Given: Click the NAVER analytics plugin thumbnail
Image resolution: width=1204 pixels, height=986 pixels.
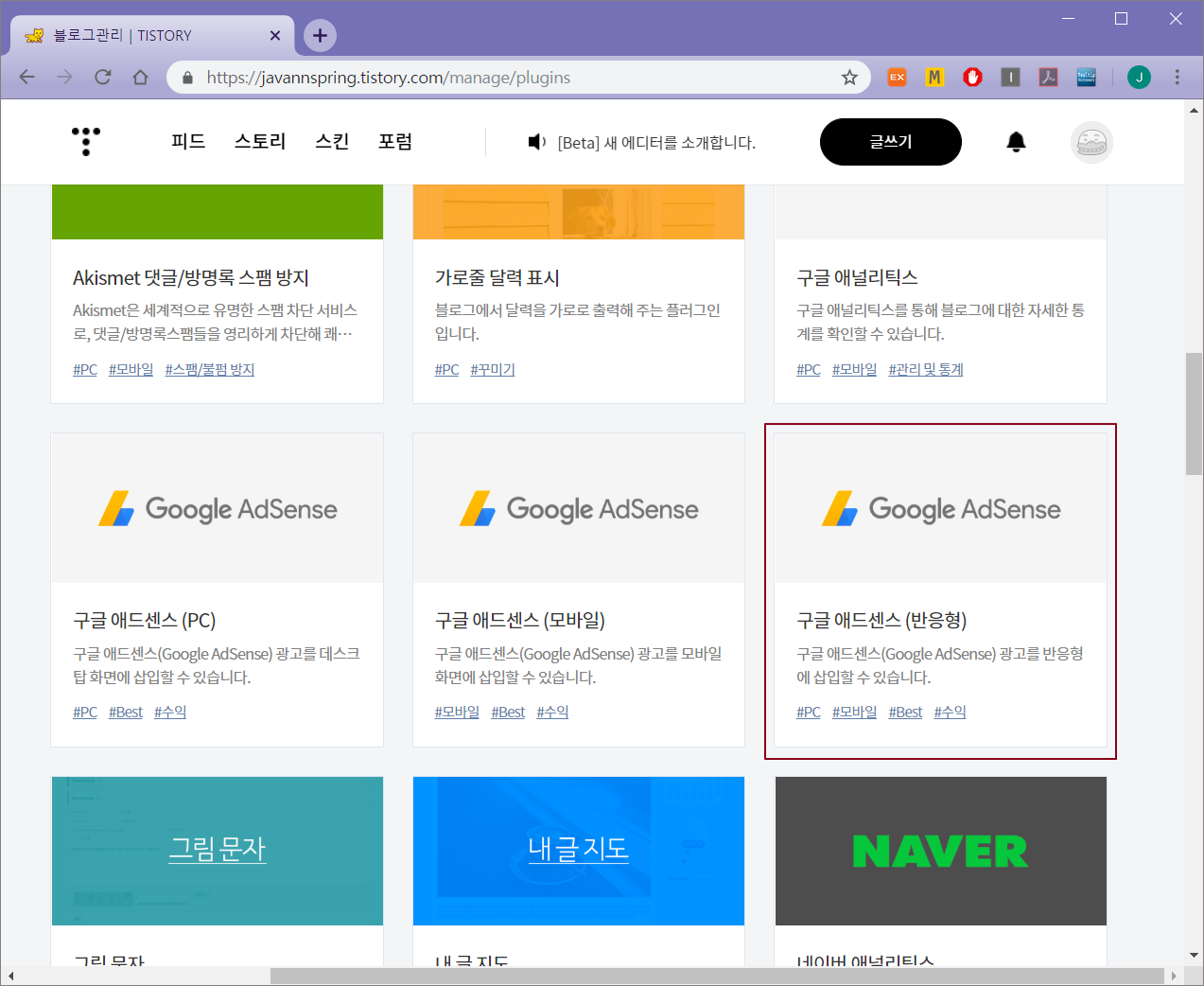Looking at the screenshot, I should coord(941,851).
